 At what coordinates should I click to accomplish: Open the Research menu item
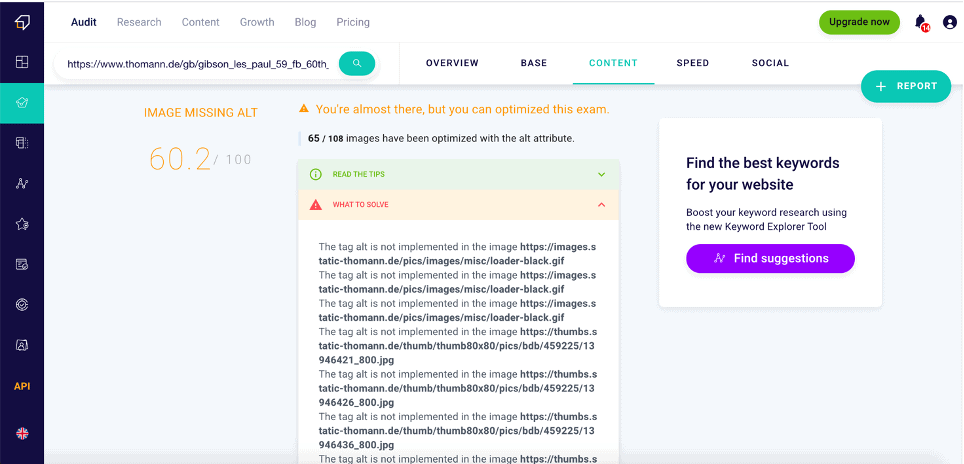tap(139, 22)
